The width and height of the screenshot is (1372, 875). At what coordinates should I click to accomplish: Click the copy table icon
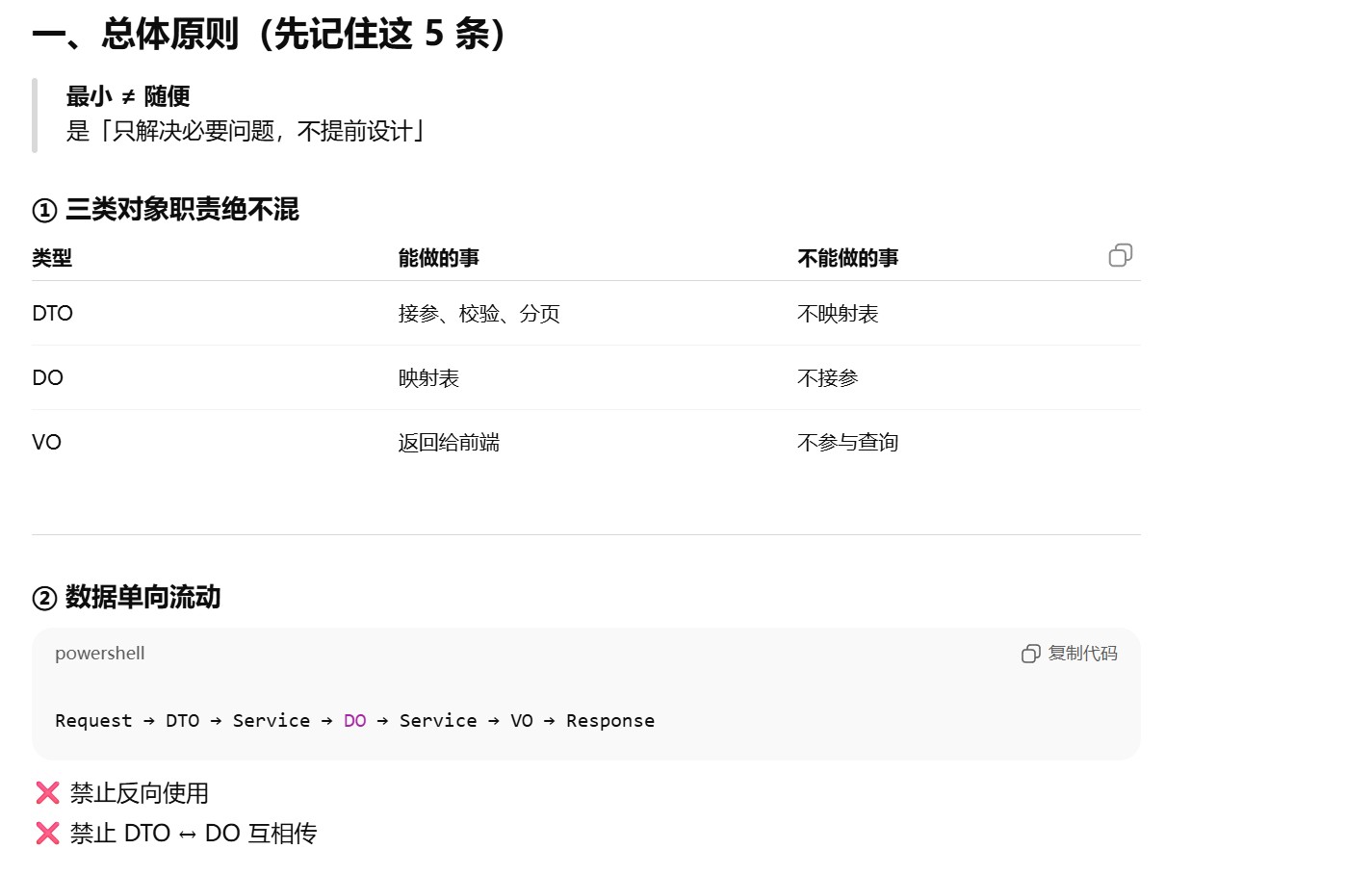pos(1120,255)
